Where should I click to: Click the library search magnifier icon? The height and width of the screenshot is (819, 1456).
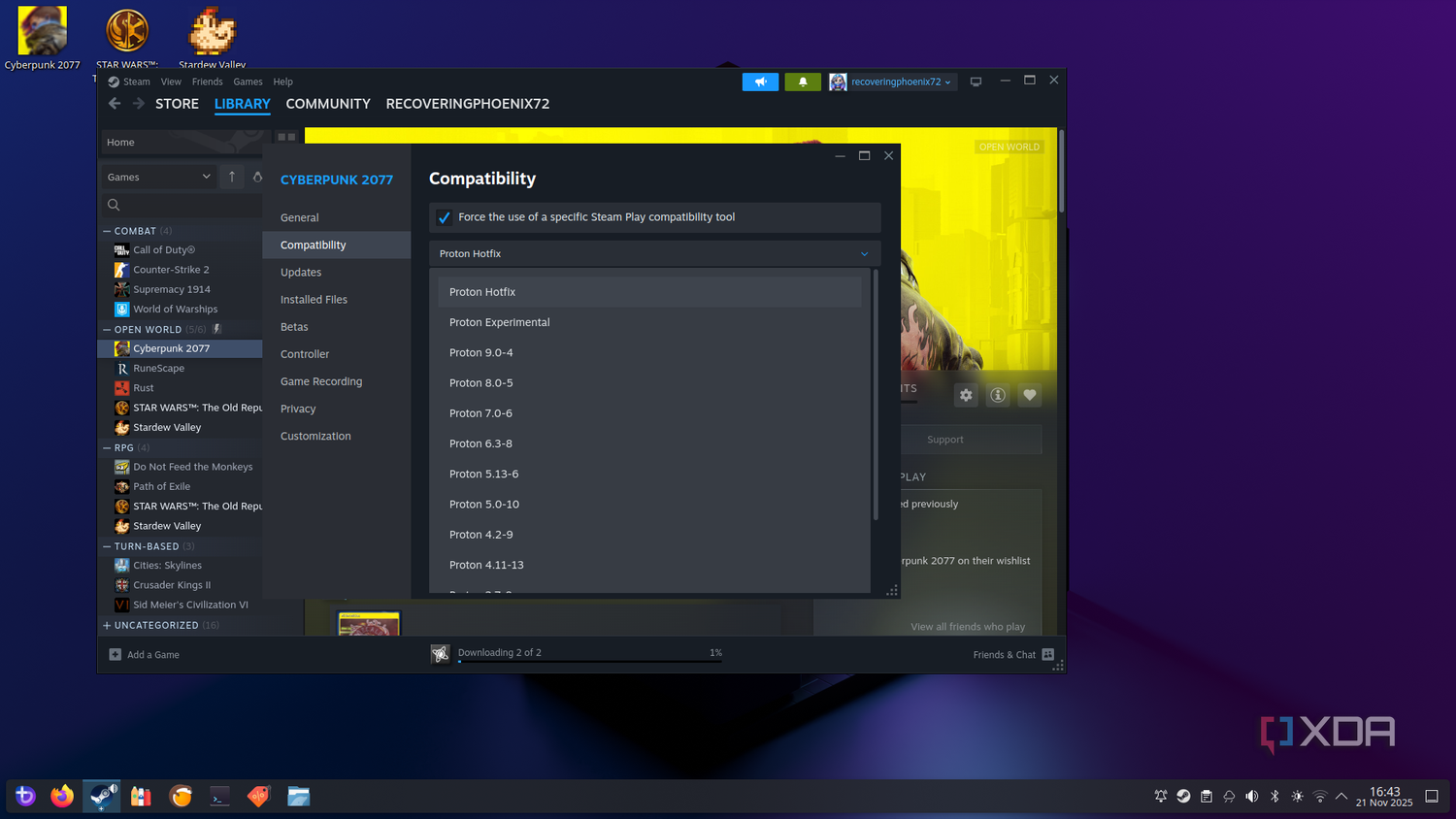pyautogui.click(x=114, y=205)
